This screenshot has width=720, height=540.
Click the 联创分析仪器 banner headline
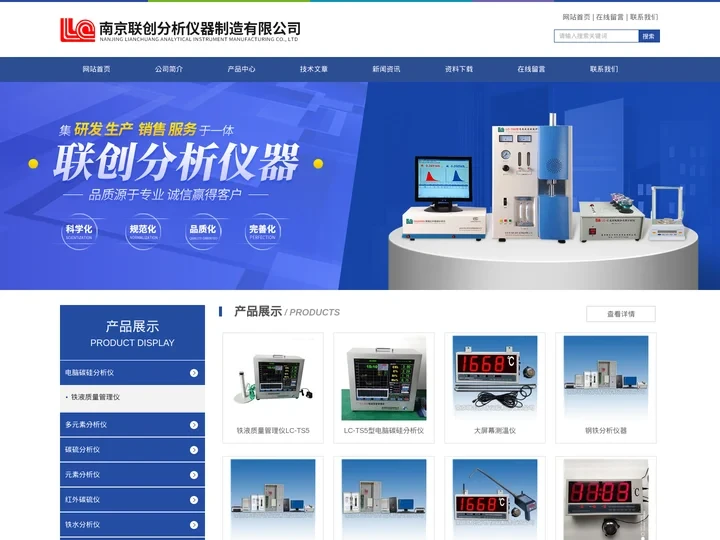click(x=177, y=162)
